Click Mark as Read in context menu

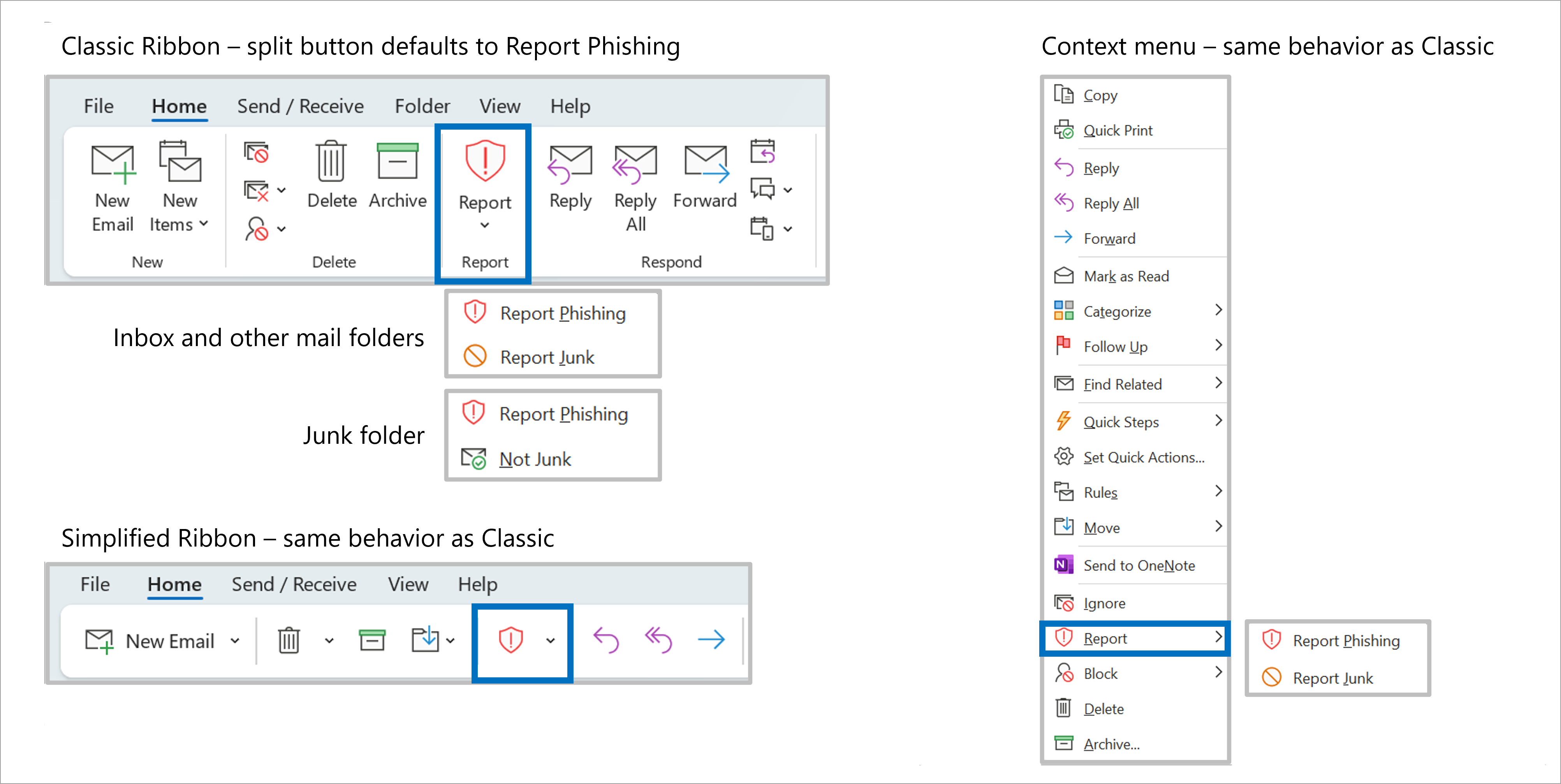(1125, 274)
